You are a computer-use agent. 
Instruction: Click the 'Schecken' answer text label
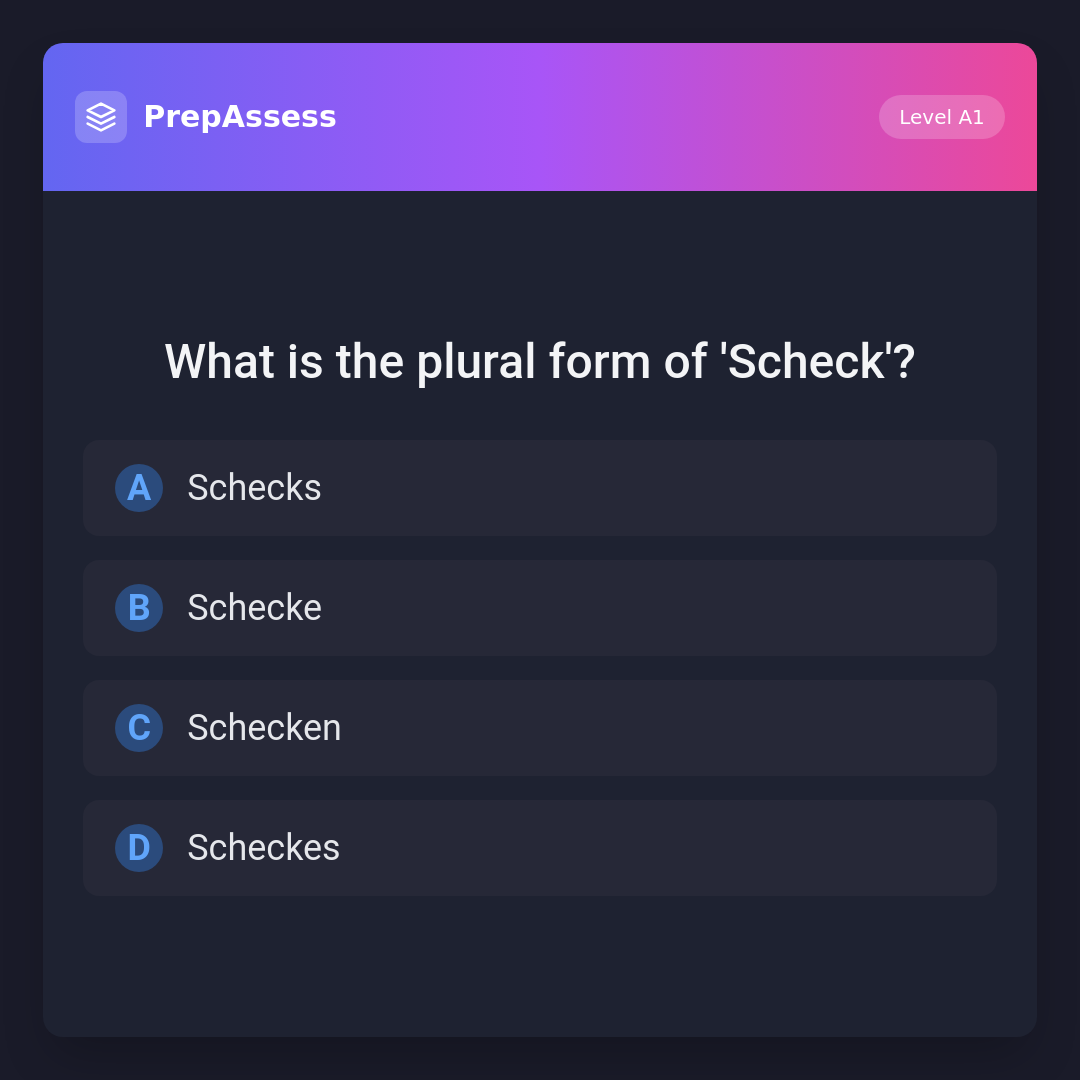[x=264, y=728]
